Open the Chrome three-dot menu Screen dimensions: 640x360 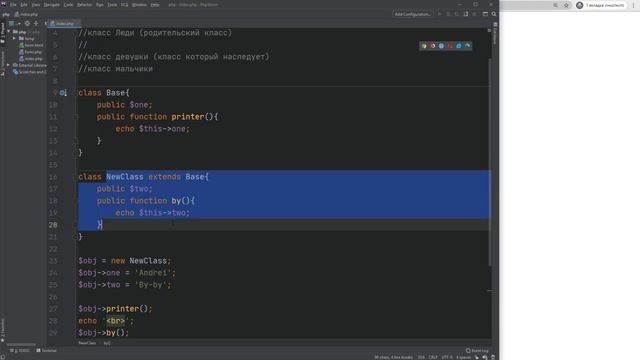click(x=633, y=5)
